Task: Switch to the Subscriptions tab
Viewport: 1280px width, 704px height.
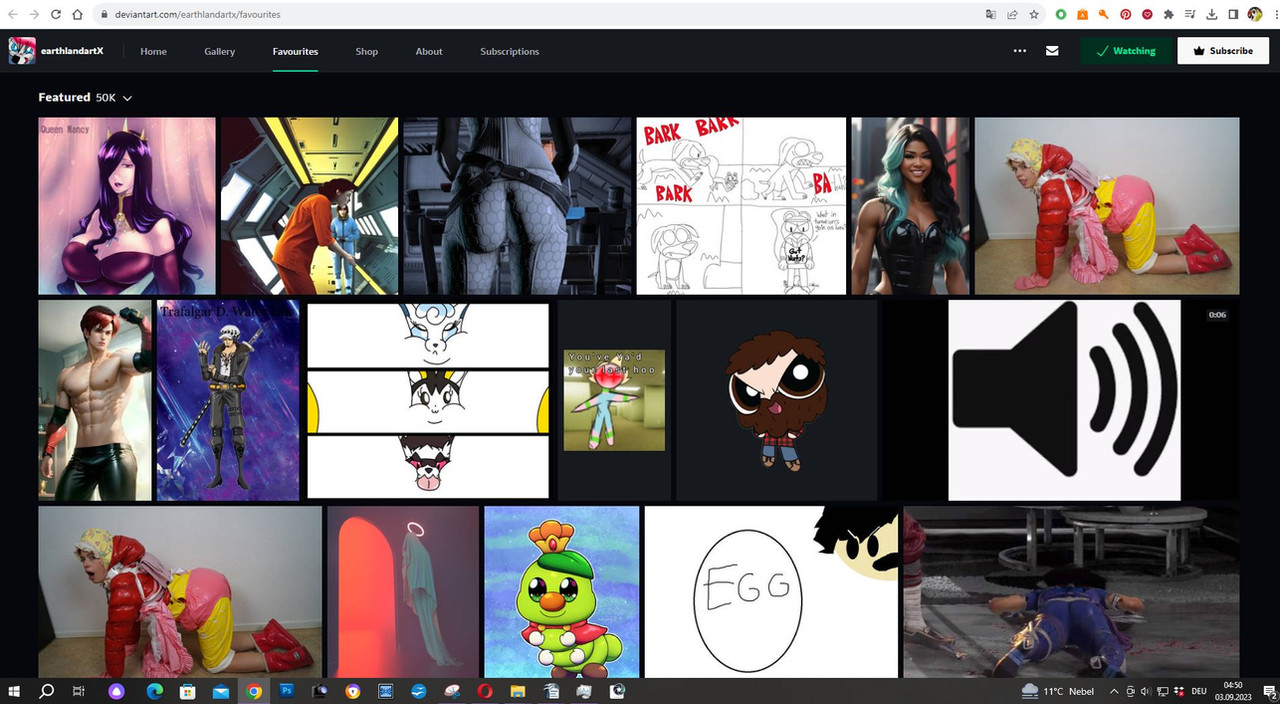Action: (509, 51)
